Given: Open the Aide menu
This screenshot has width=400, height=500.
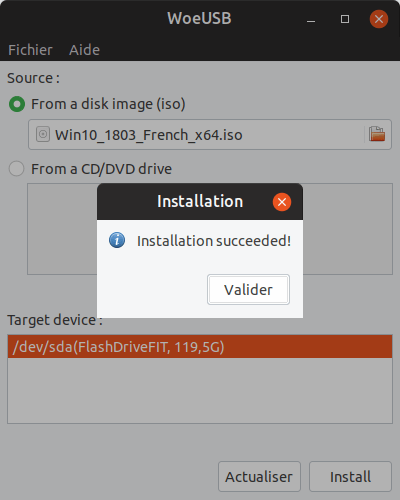Looking at the screenshot, I should [84, 50].
